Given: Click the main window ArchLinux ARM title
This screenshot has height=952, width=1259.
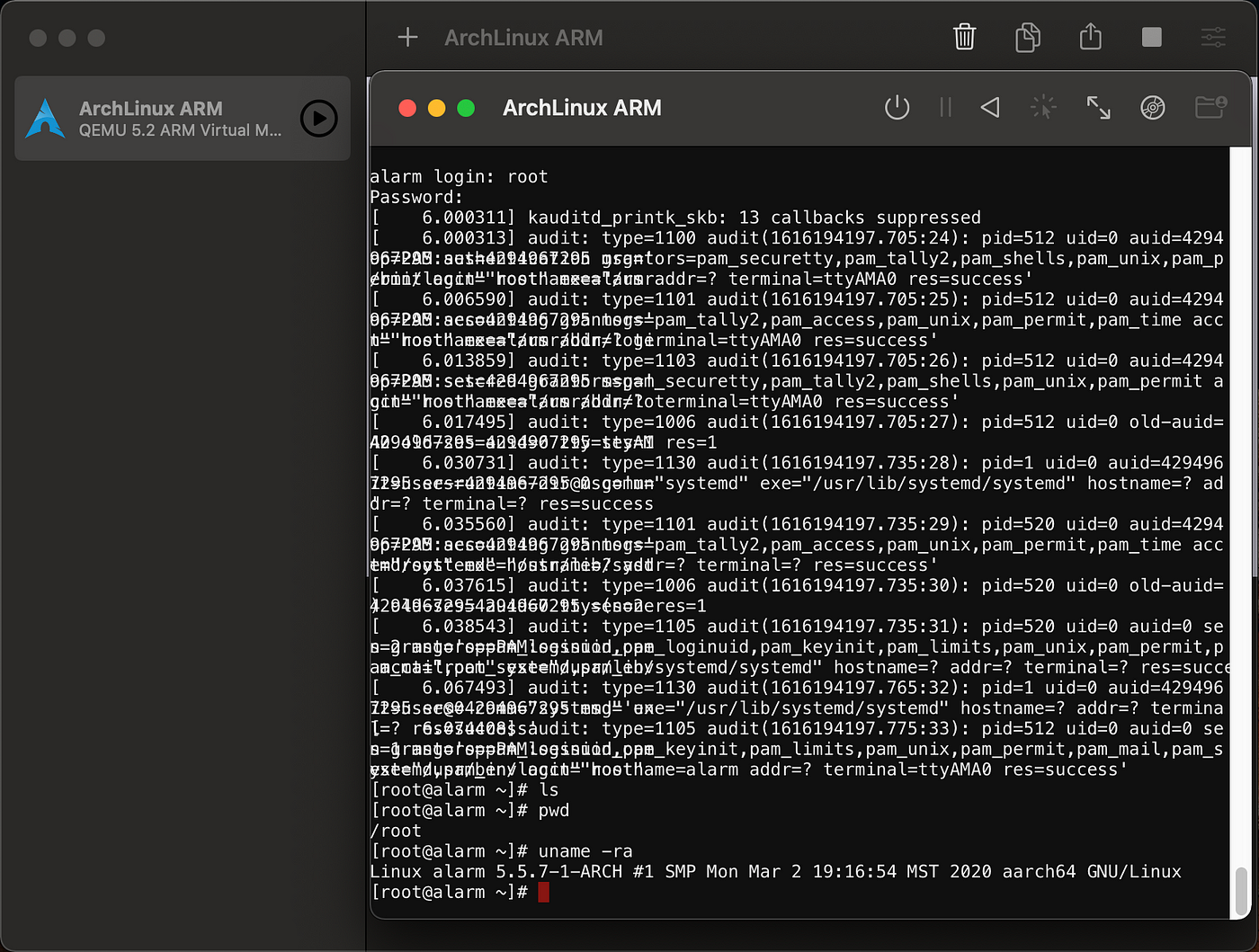Looking at the screenshot, I should click(523, 38).
